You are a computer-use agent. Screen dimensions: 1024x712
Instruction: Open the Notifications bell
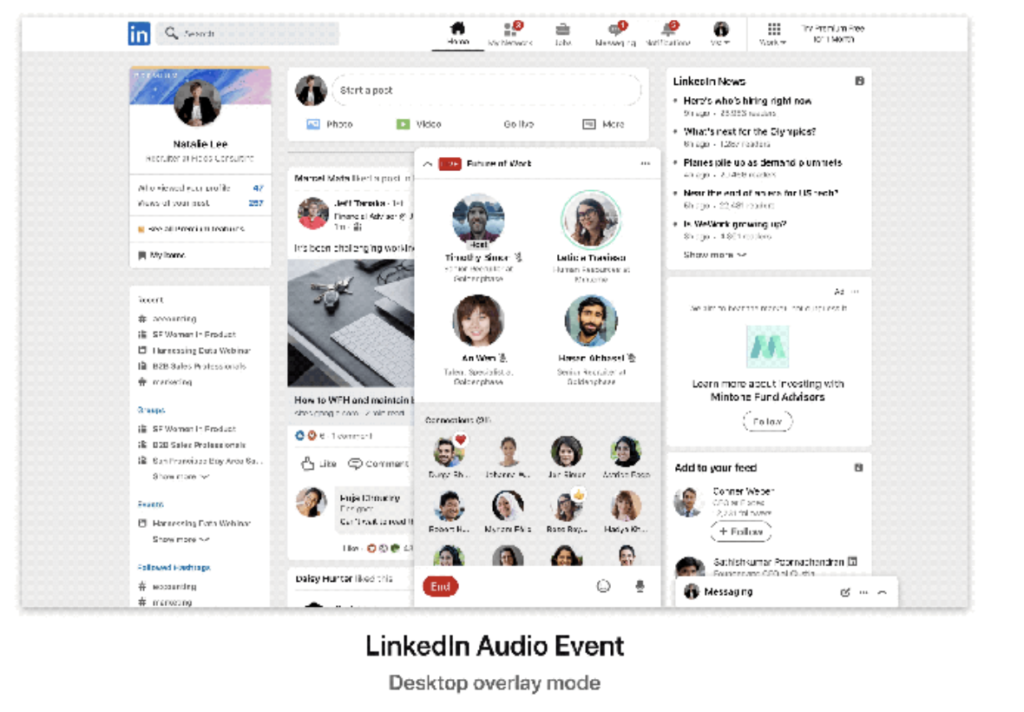[667, 33]
